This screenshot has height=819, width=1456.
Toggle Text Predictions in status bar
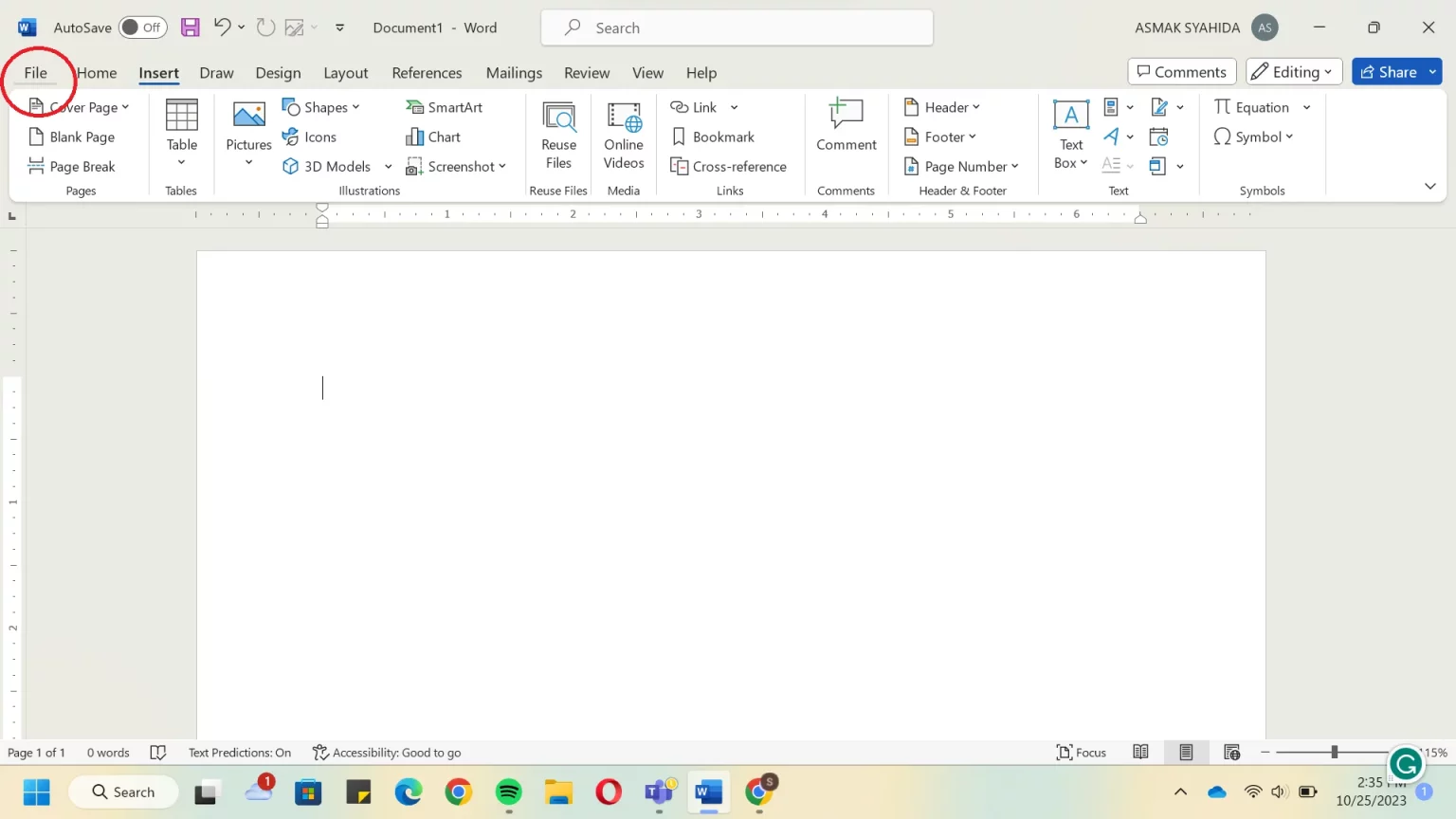(x=239, y=753)
